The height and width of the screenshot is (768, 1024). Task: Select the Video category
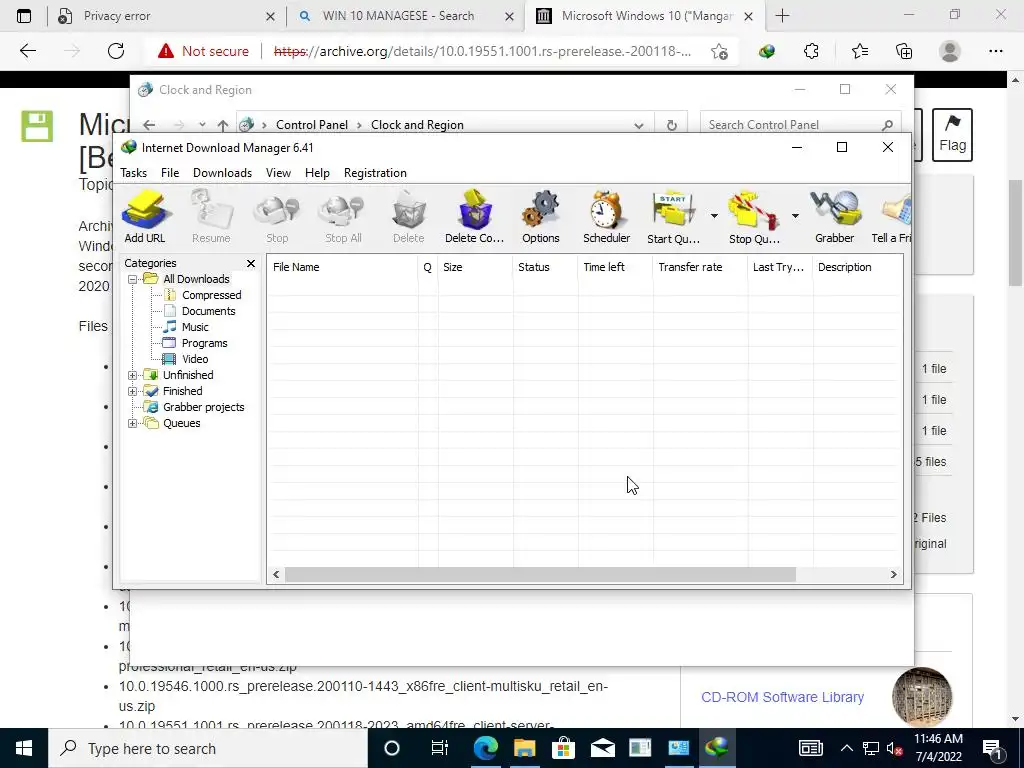(x=194, y=359)
